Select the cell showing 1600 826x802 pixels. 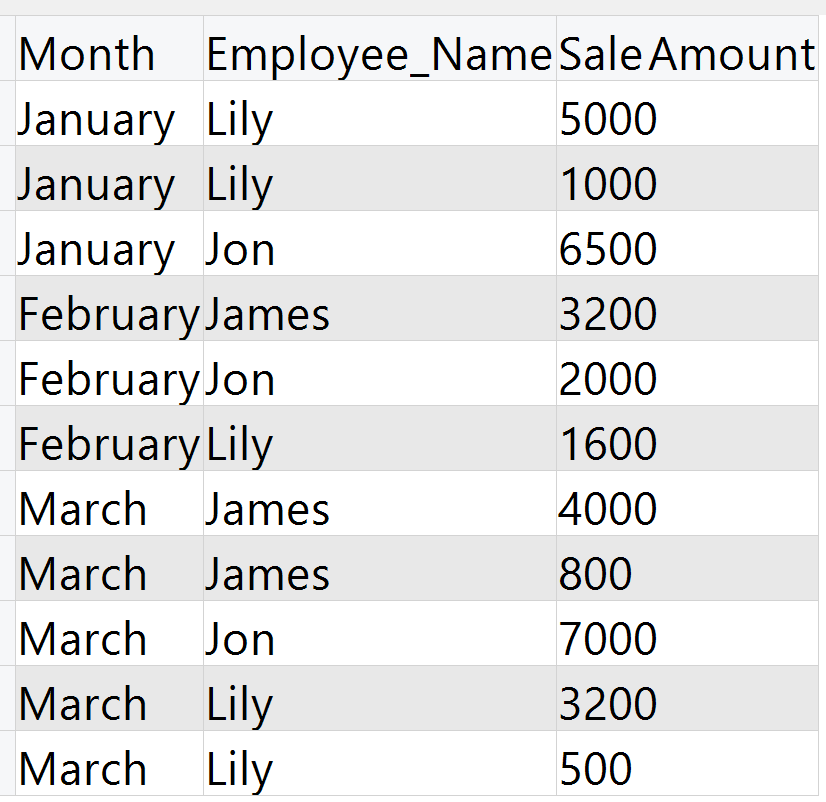(x=608, y=445)
